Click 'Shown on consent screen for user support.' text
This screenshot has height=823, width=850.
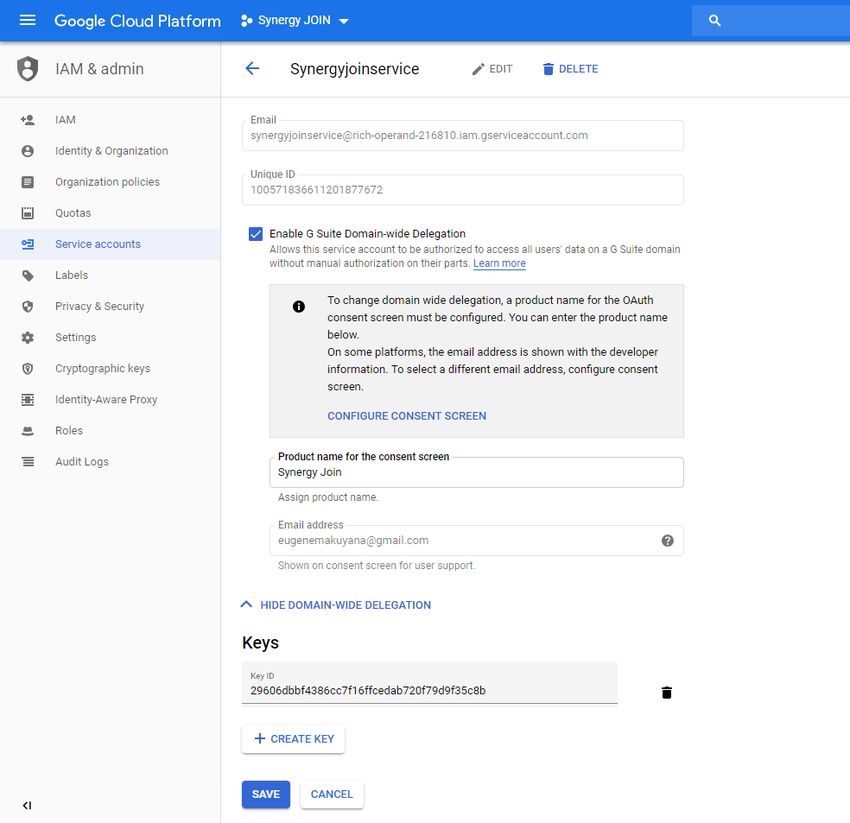tap(376, 565)
